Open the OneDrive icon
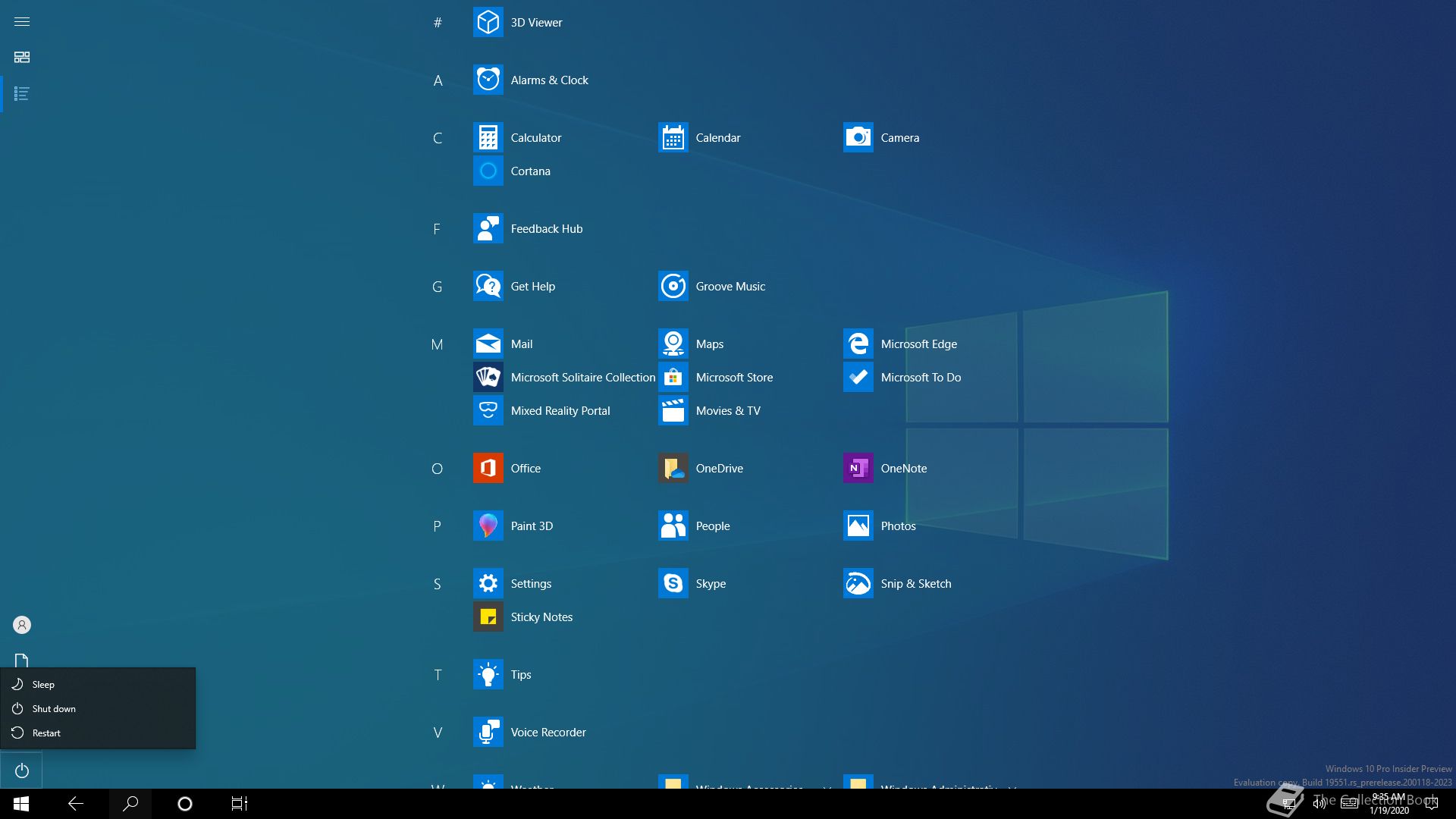The width and height of the screenshot is (1456, 819). tap(673, 469)
